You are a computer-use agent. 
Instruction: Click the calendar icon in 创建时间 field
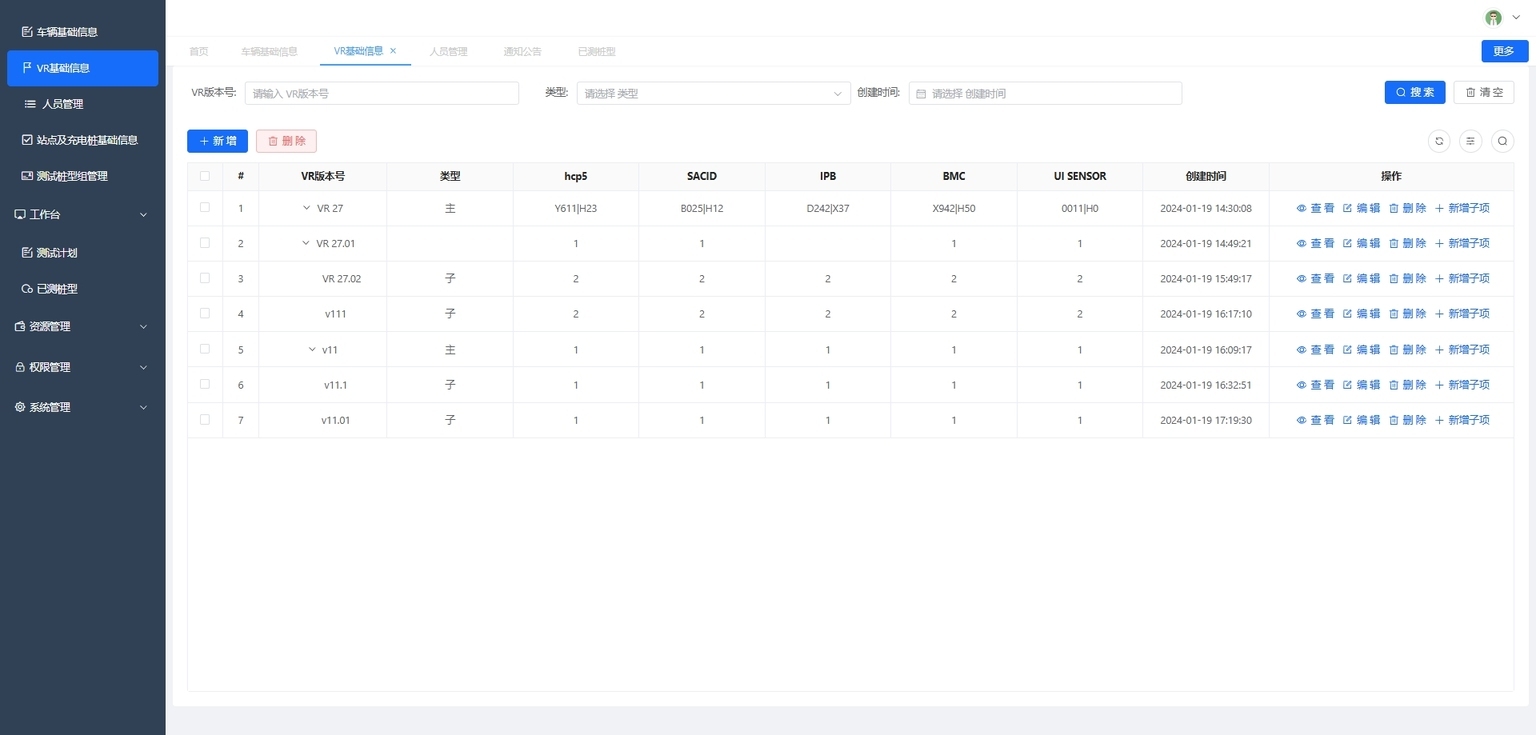pos(921,93)
